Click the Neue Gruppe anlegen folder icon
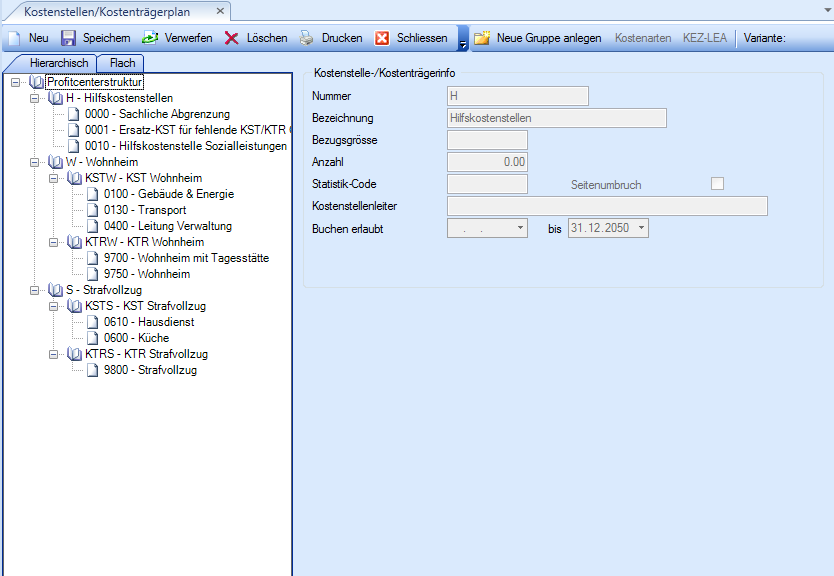 (482, 38)
